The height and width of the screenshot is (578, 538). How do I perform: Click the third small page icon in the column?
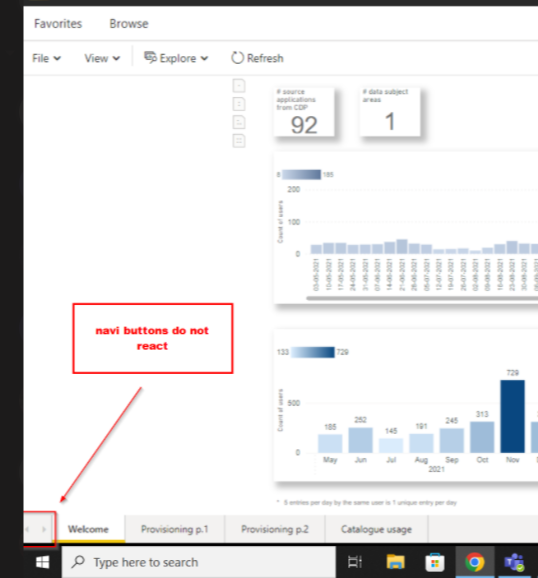pyautogui.click(x=239, y=122)
